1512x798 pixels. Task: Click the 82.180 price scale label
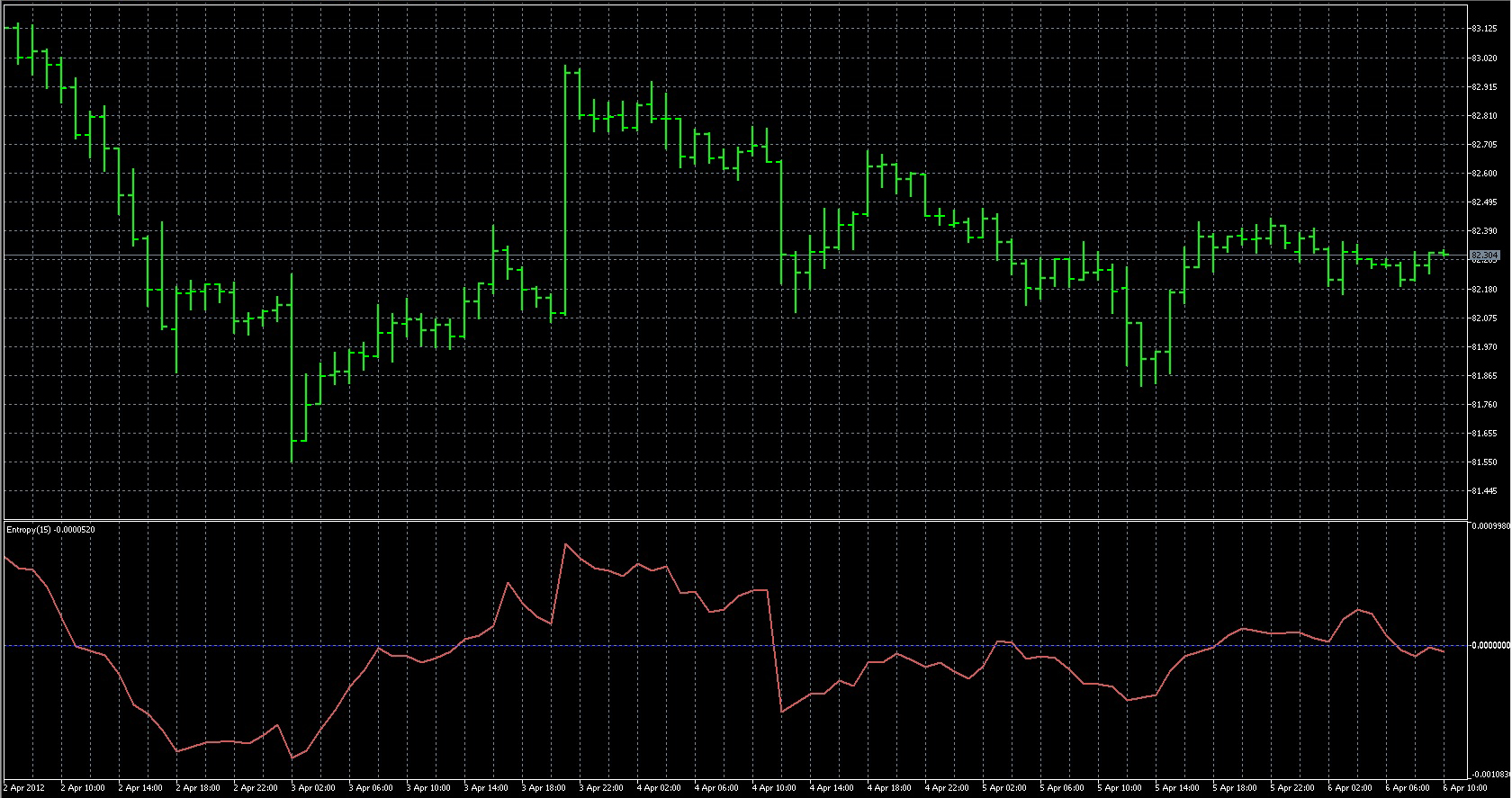tap(1484, 290)
